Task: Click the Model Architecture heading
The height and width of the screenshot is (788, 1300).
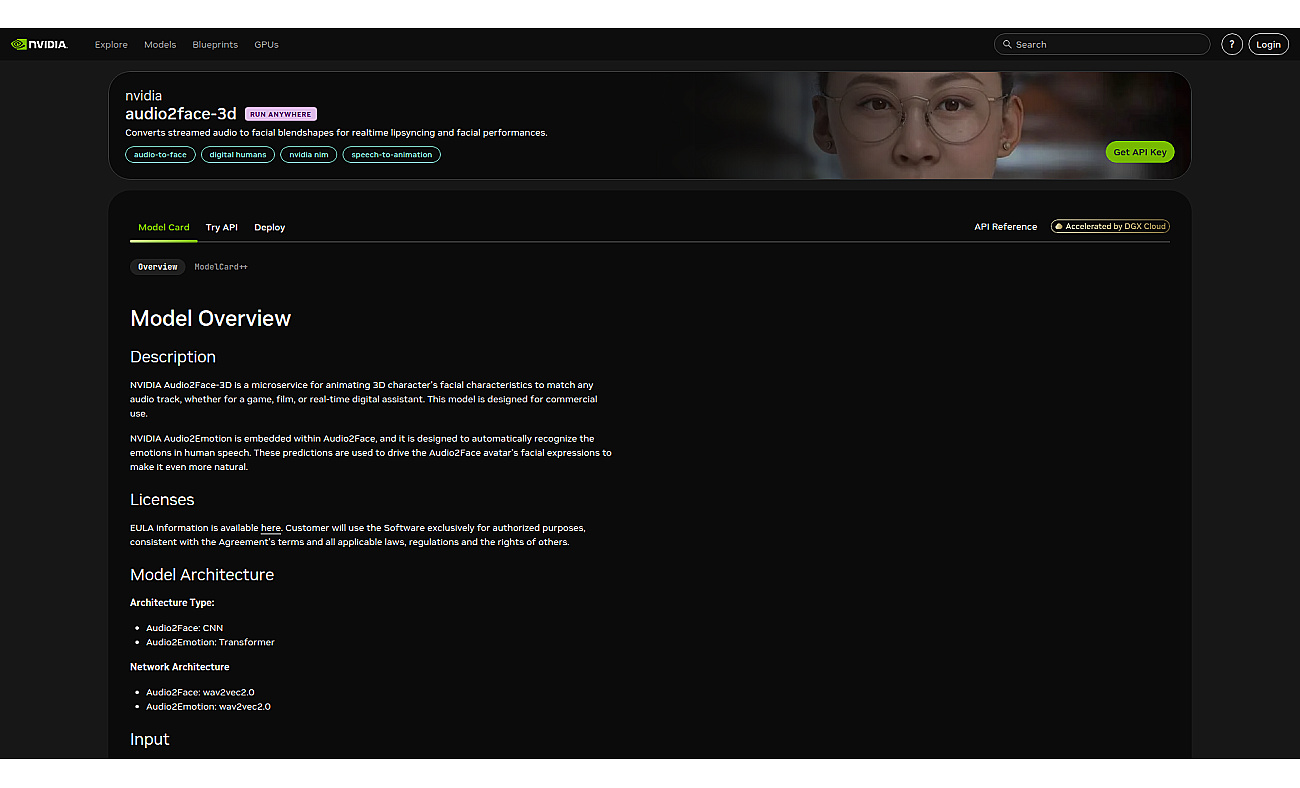Action: pos(202,575)
